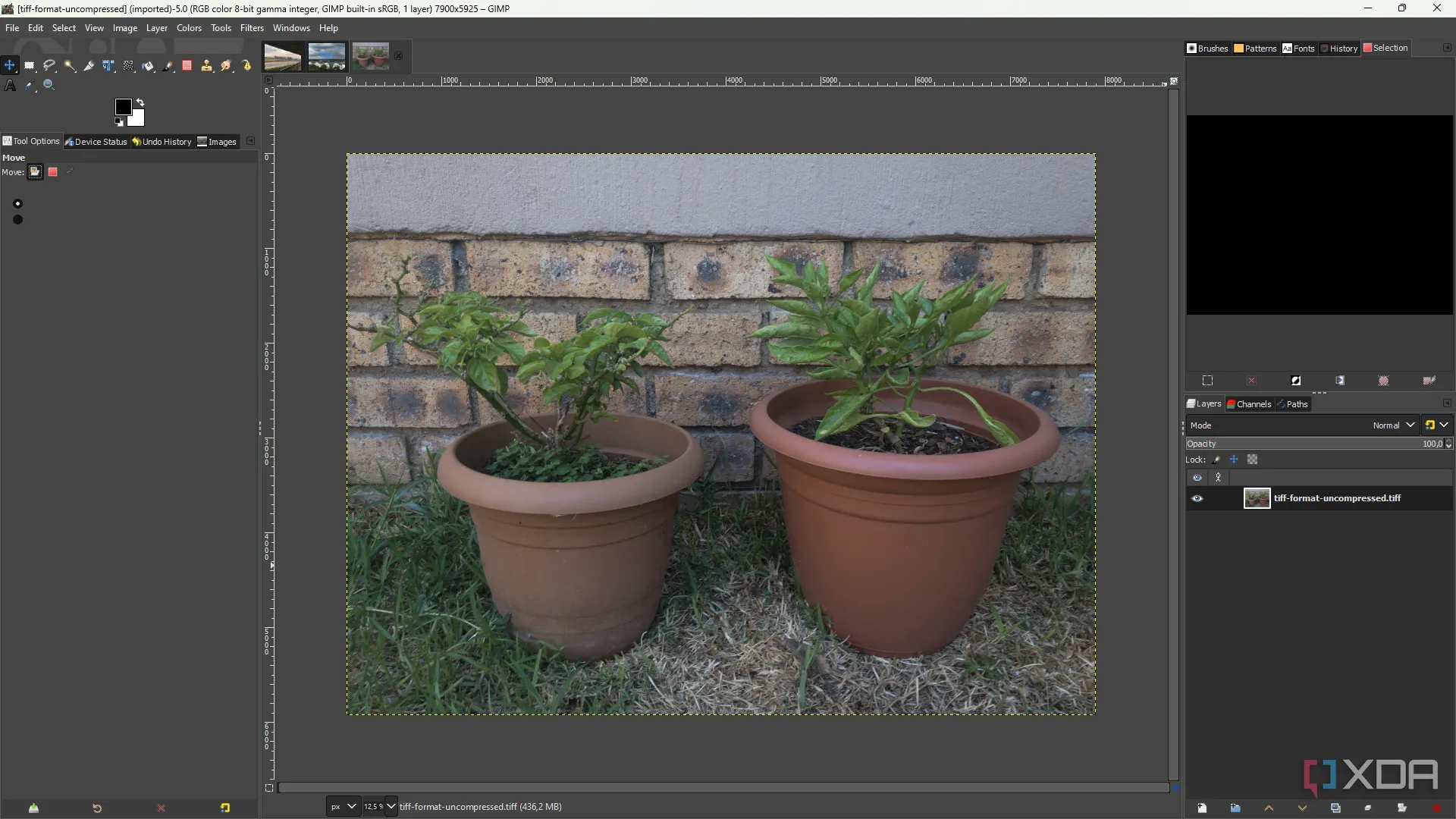Image resolution: width=1456 pixels, height=819 pixels.
Task: Toggle the lock alpha channel icon
Action: pyautogui.click(x=1253, y=460)
